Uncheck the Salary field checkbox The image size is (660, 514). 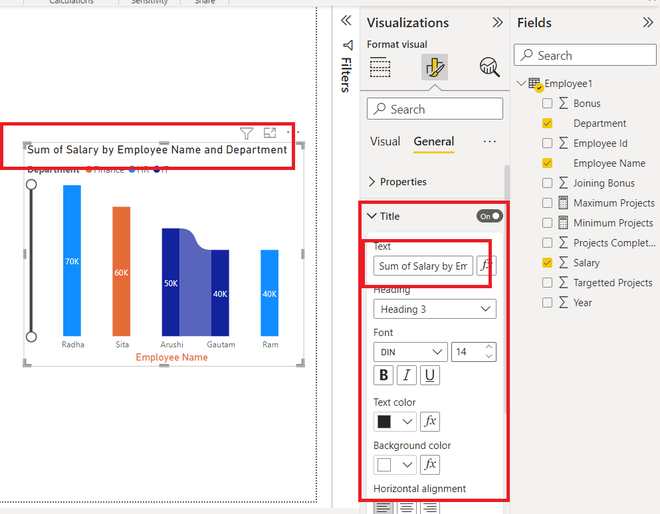(547, 263)
